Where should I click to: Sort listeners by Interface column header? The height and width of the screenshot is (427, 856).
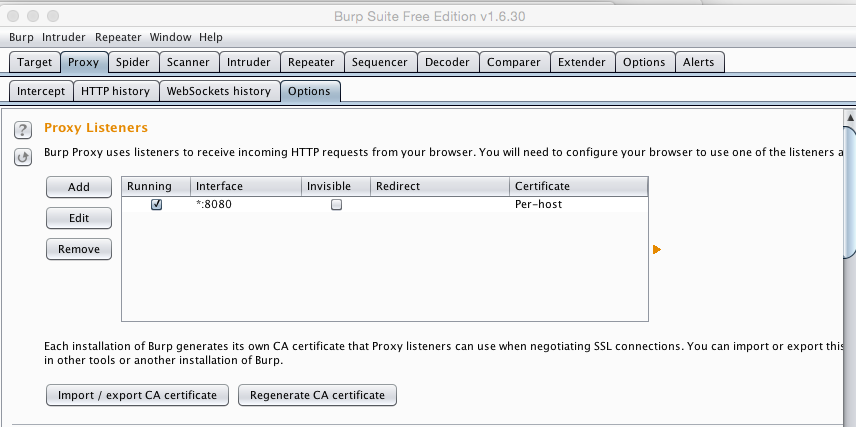click(x=245, y=186)
